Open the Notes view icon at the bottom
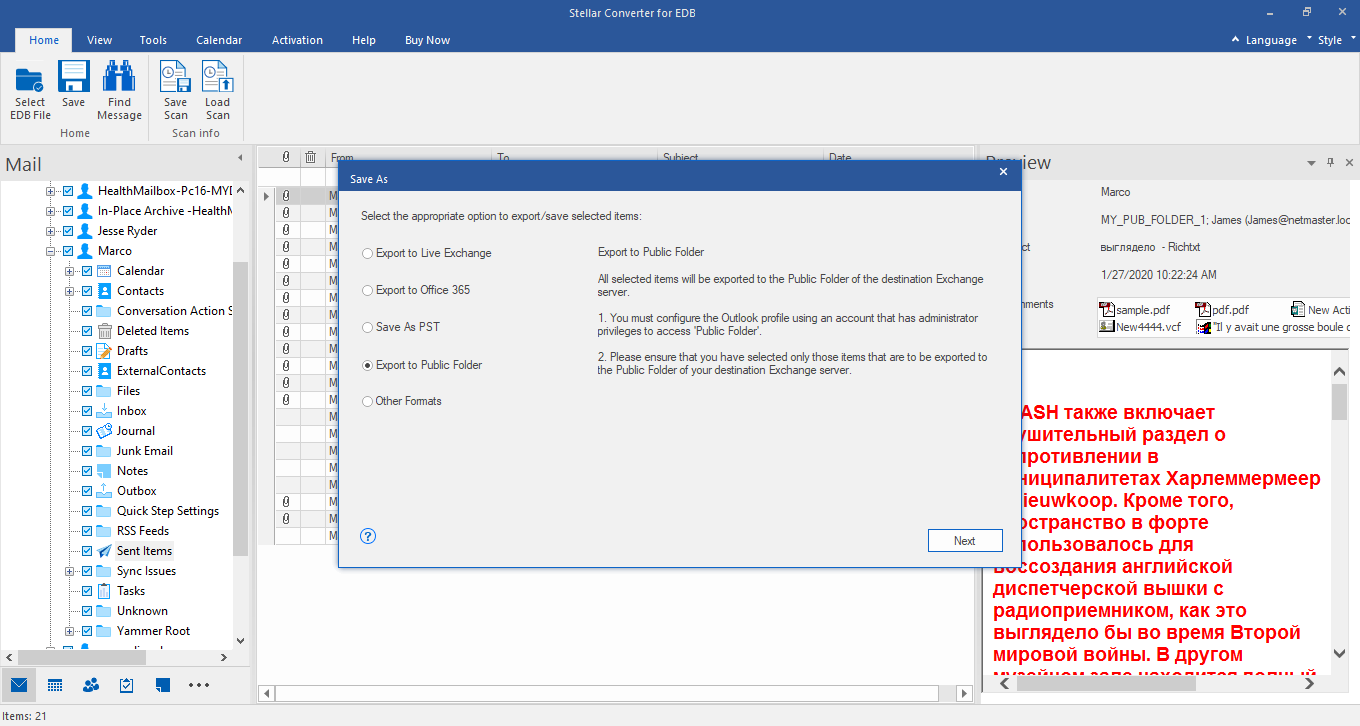The width and height of the screenshot is (1360, 726). tap(163, 685)
